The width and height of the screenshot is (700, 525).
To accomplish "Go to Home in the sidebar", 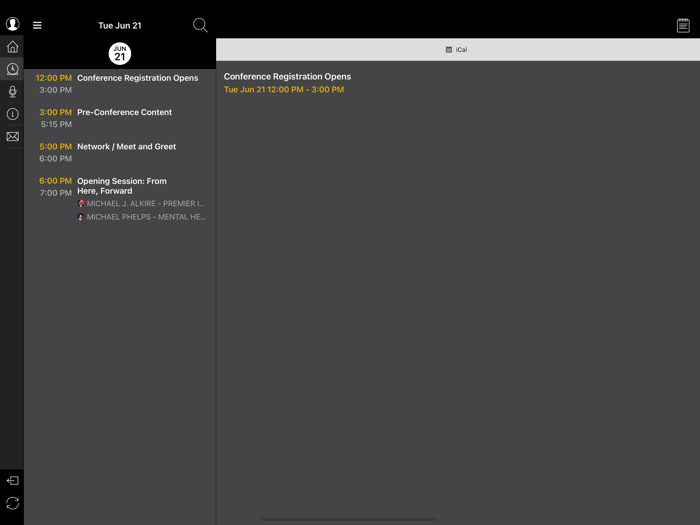I will click(12, 46).
